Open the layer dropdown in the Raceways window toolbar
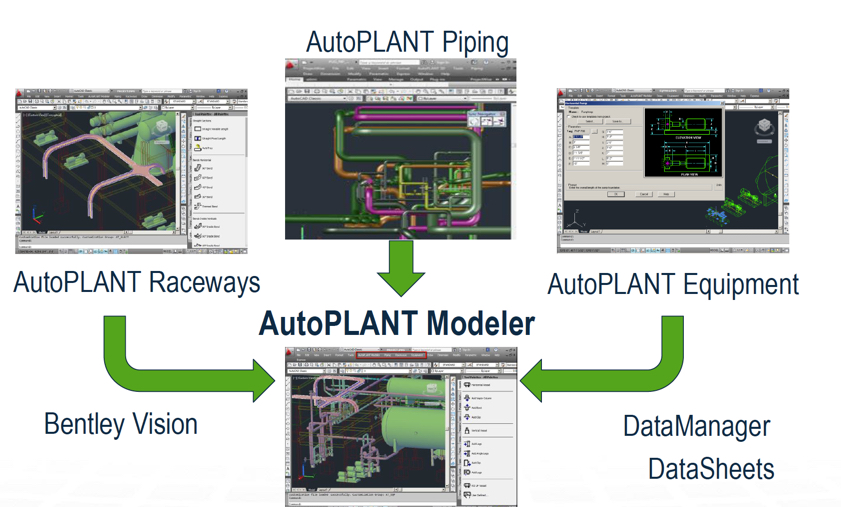Screen dimensions: 841x507 pyautogui.click(x=106, y=107)
